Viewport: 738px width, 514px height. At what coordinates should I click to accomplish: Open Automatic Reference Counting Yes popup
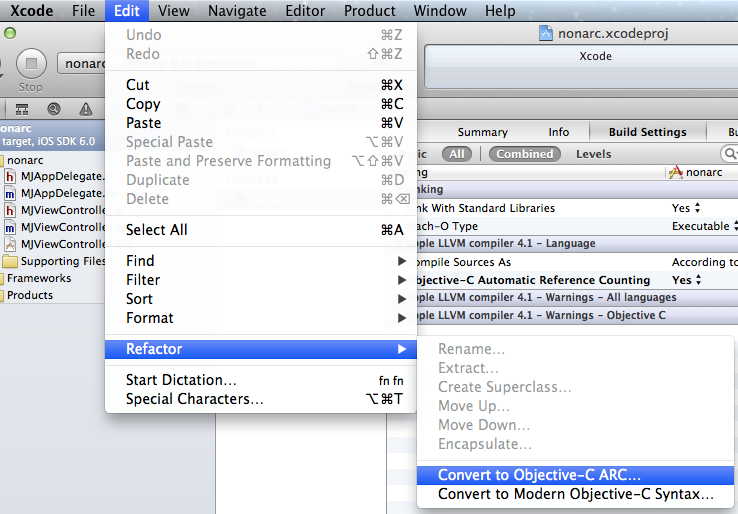(x=686, y=280)
